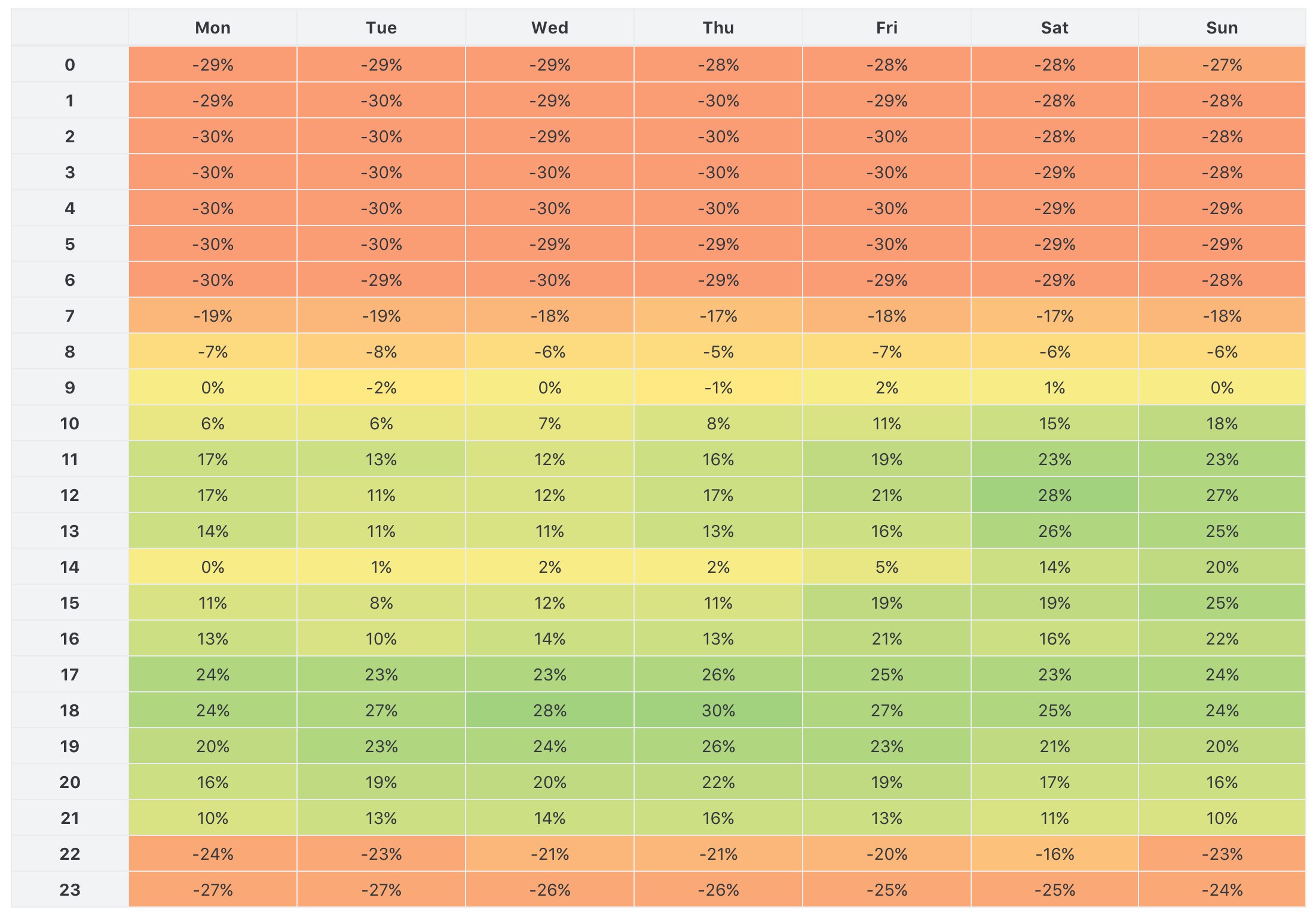Viewport: 1316px width, 916px height.
Task: Select the -16% cell at Sat hour 22
Action: pyautogui.click(x=1054, y=853)
